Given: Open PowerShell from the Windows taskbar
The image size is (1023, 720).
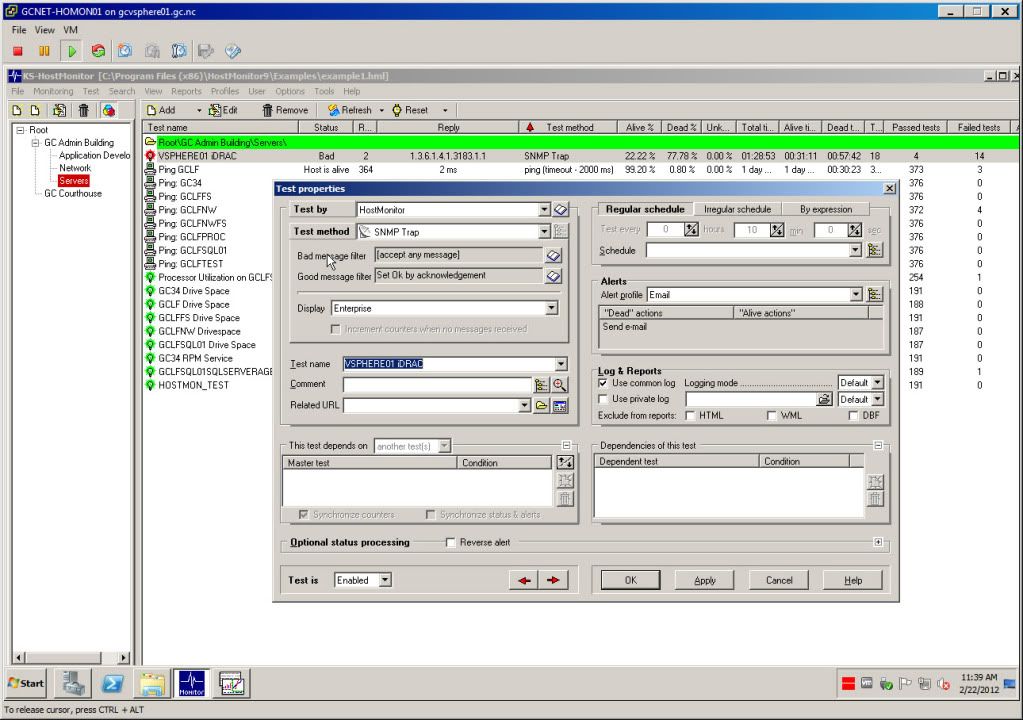Looking at the screenshot, I should 112,683.
